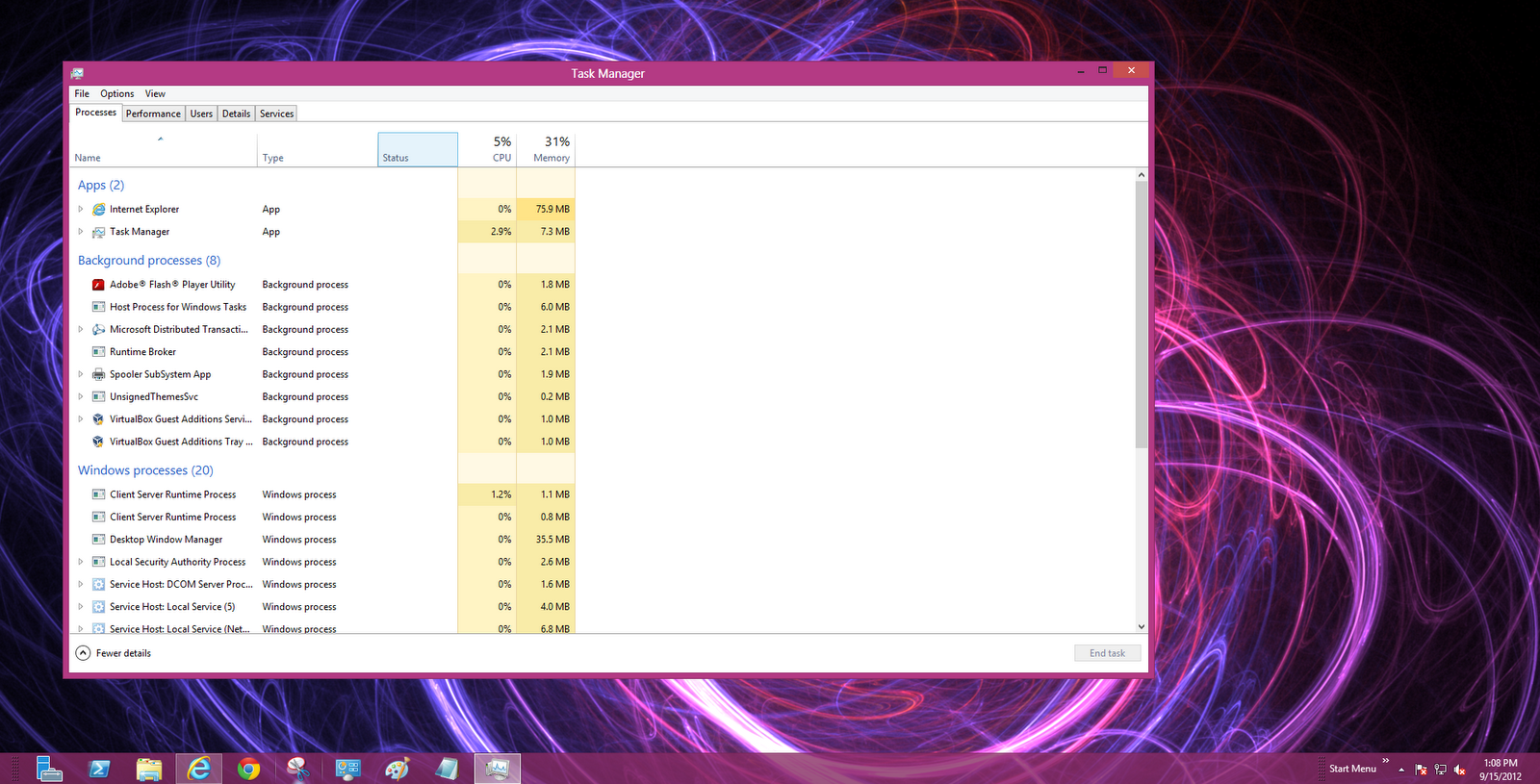The width and height of the screenshot is (1540, 784).
Task: Open the Snipping Tool from the taskbar
Action: coord(298,769)
